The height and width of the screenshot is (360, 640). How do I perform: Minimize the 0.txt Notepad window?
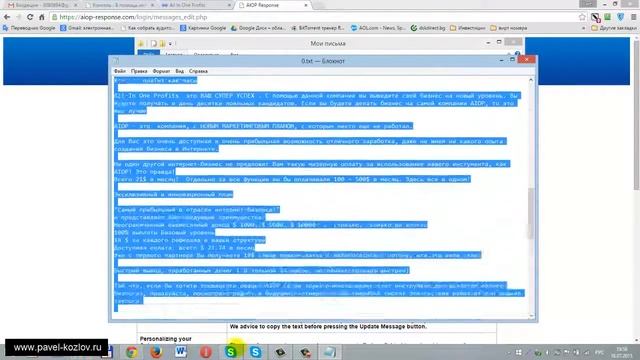click(502, 60)
